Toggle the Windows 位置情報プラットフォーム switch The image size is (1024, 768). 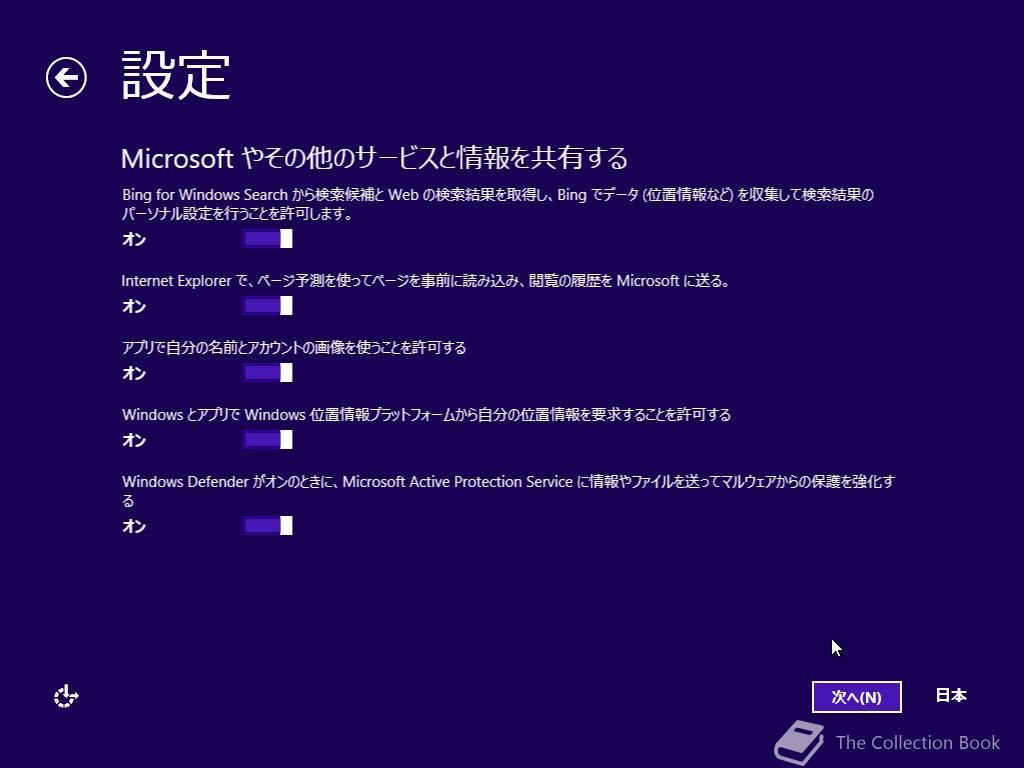click(267, 440)
